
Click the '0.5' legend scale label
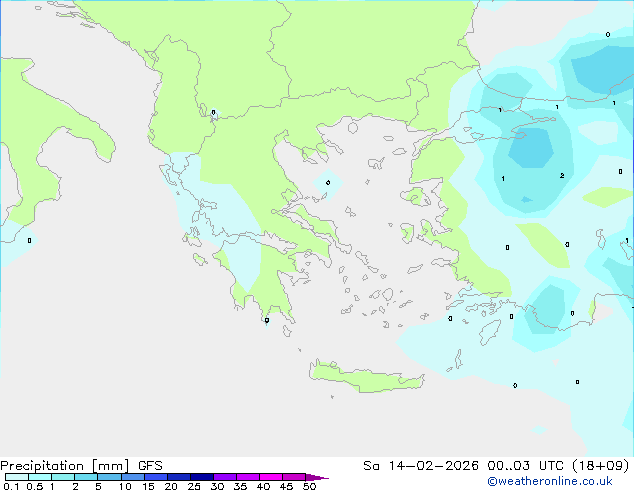[35, 486]
